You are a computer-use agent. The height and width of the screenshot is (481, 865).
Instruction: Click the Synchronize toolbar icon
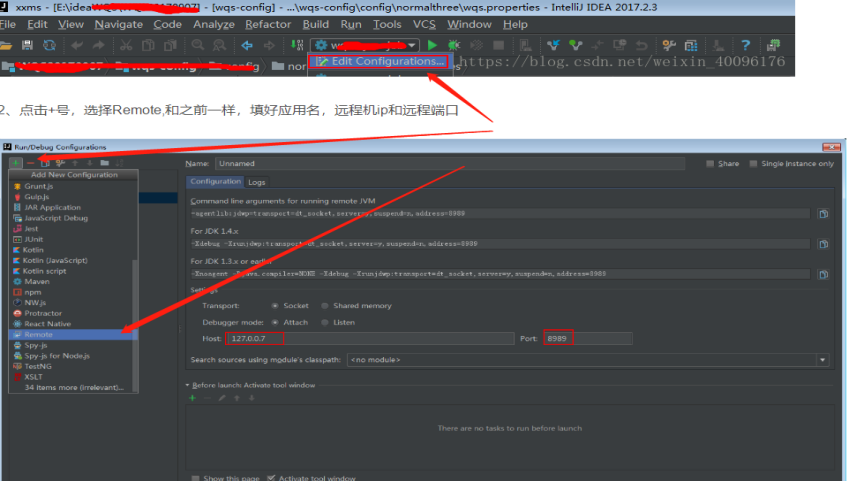pos(50,45)
